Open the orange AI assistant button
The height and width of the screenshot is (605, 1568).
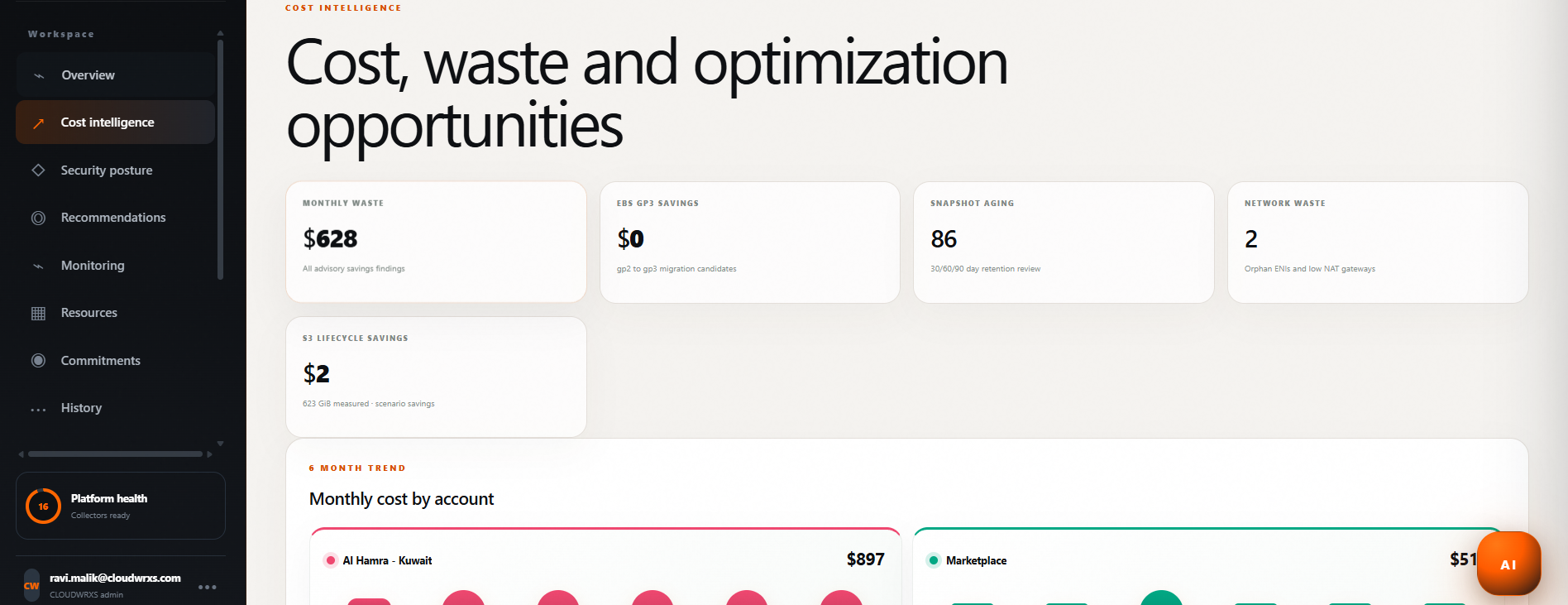click(1508, 564)
